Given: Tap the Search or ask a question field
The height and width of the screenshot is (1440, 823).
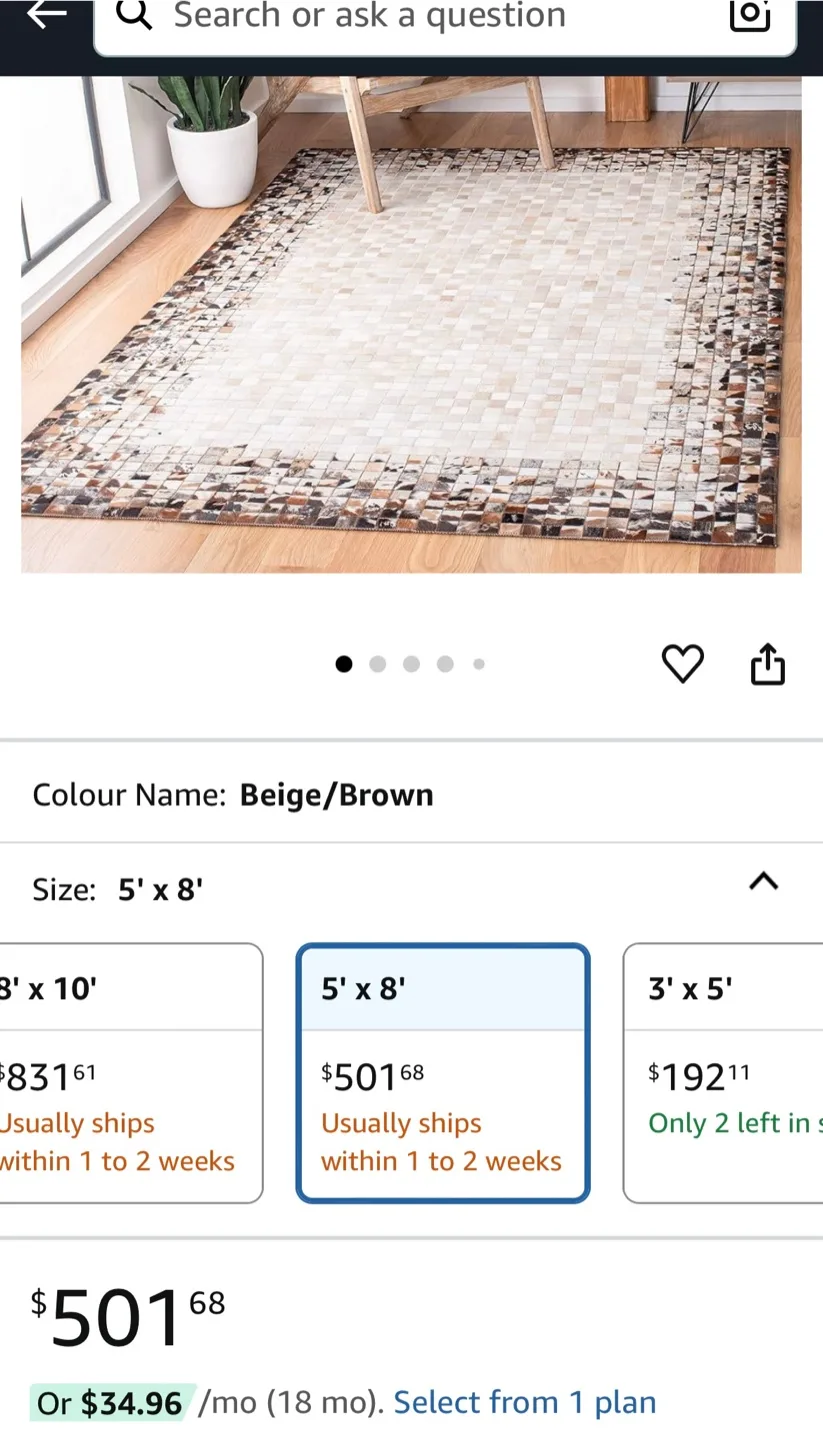Looking at the screenshot, I should (400, 17).
